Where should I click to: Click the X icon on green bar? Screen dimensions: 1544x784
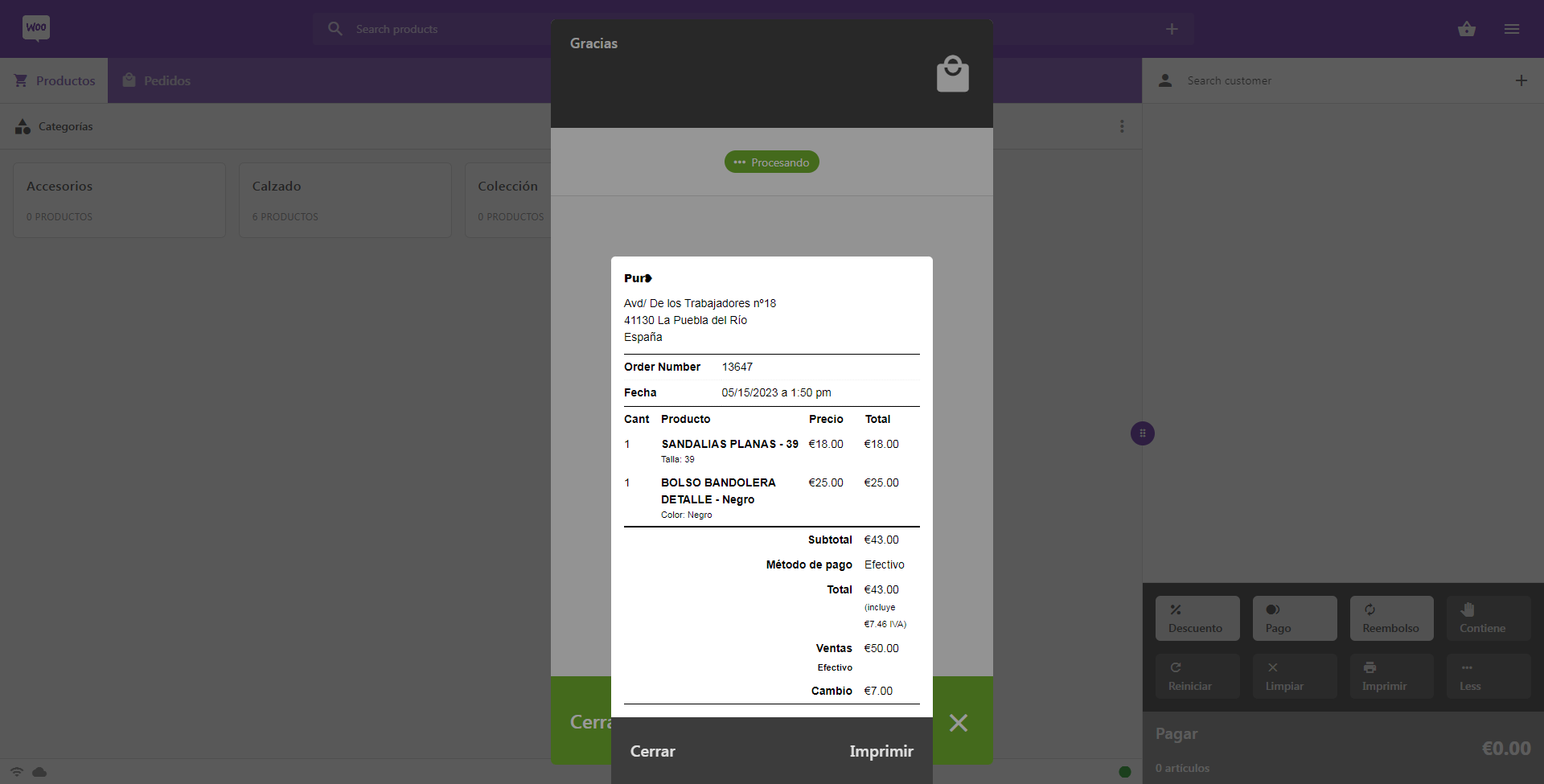(x=958, y=723)
